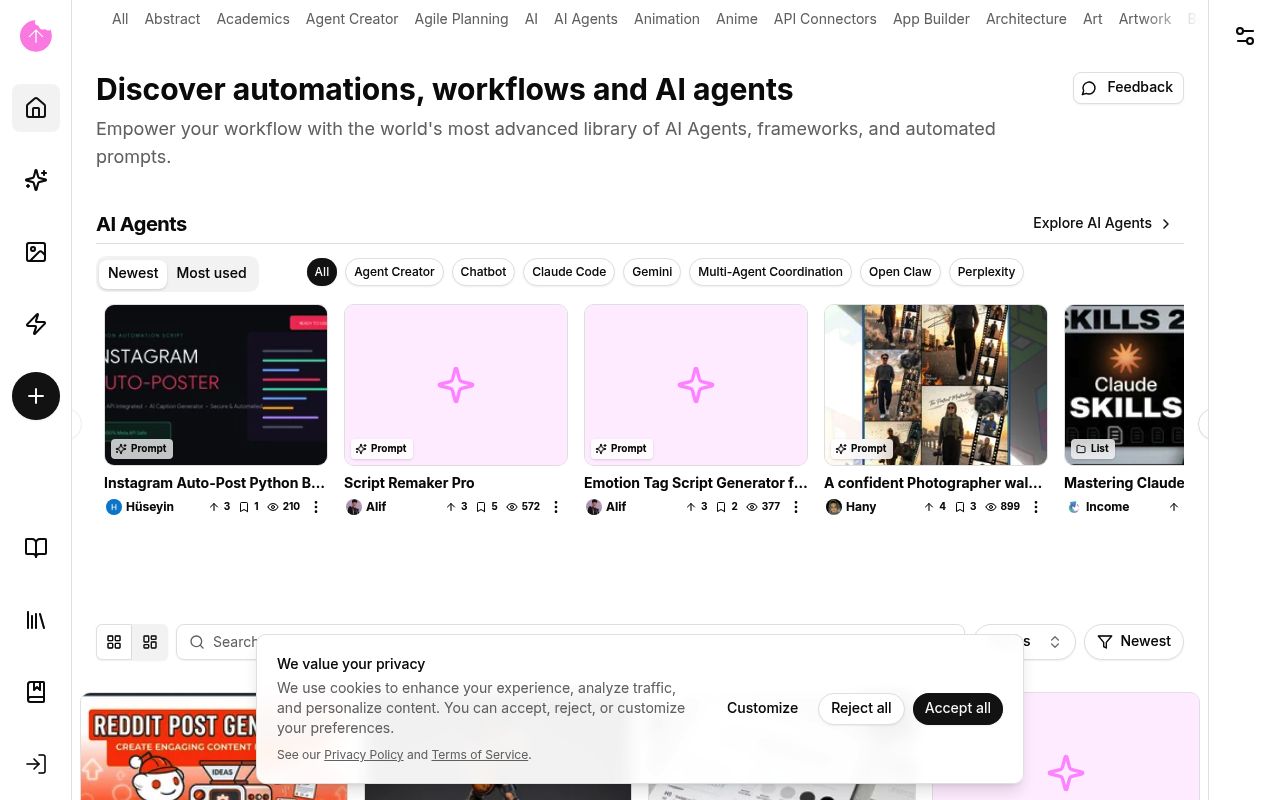Image resolution: width=1280 pixels, height=800 pixels.
Task: Click the login arrow icon in sidebar
Action: pos(36,764)
